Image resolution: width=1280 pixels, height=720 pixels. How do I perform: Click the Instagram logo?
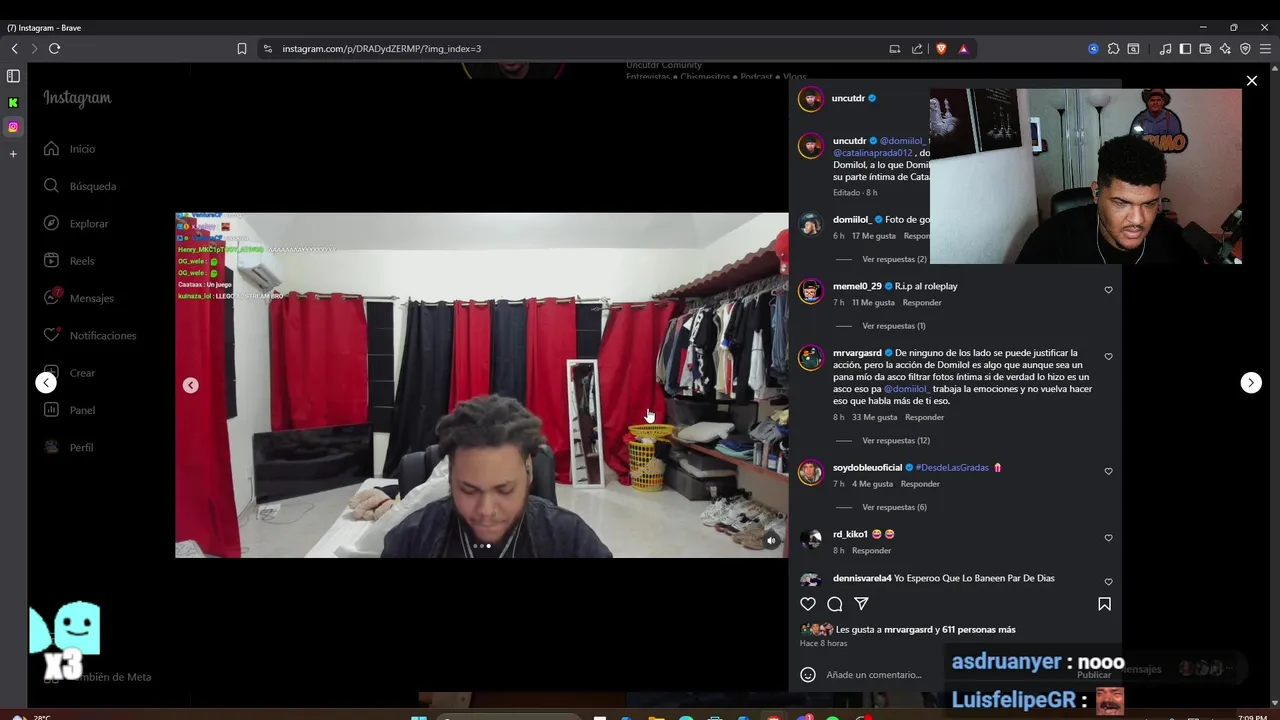point(77,98)
